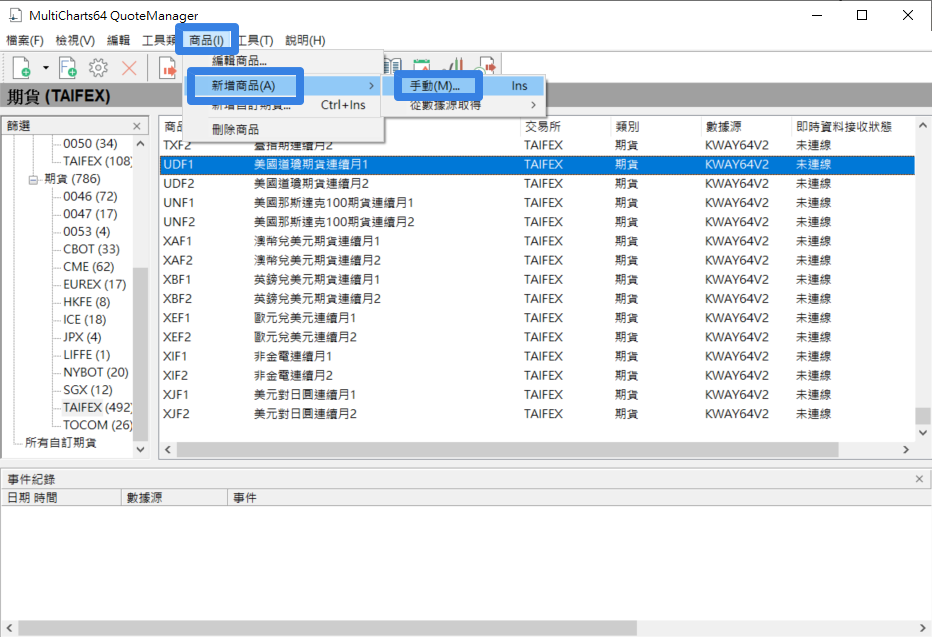Select the XEF1 symbol row
The image size is (932, 637).
pyautogui.click(x=537, y=318)
